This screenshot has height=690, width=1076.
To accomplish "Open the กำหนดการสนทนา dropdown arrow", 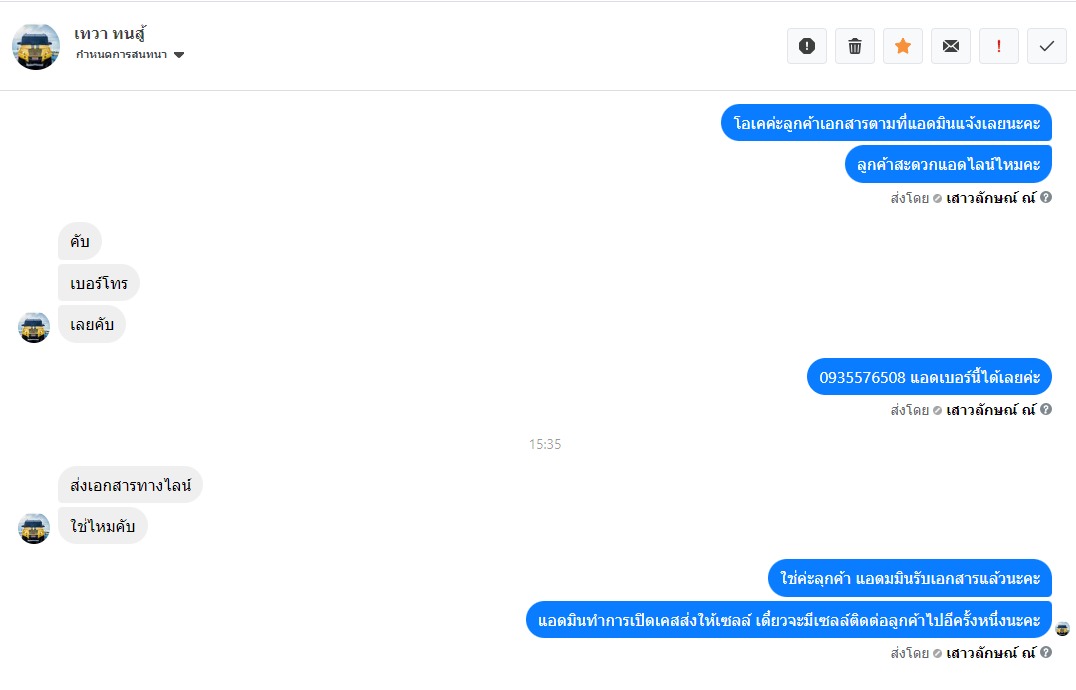I will [x=179, y=55].
